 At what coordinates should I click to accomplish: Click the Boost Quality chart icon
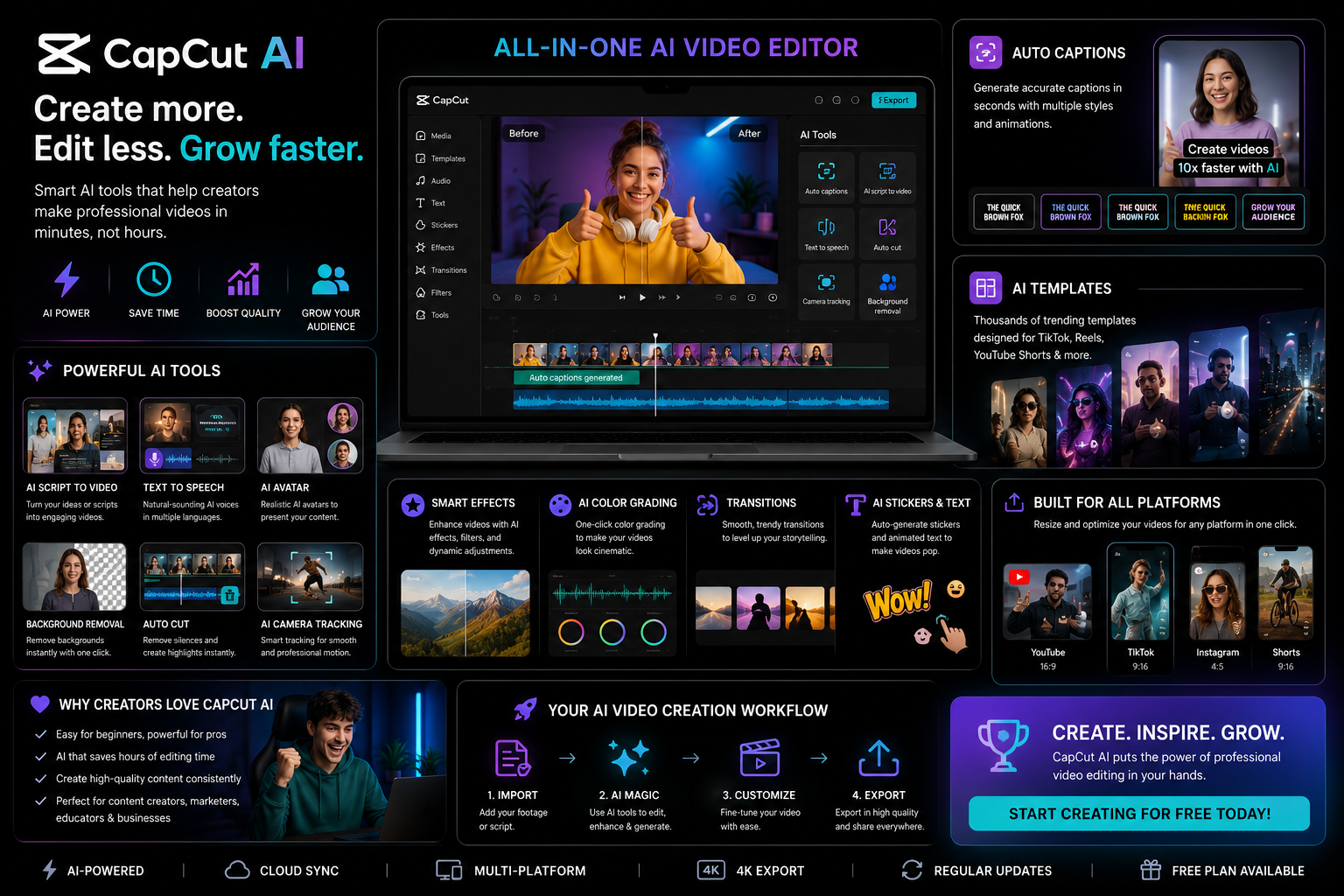pos(243,279)
